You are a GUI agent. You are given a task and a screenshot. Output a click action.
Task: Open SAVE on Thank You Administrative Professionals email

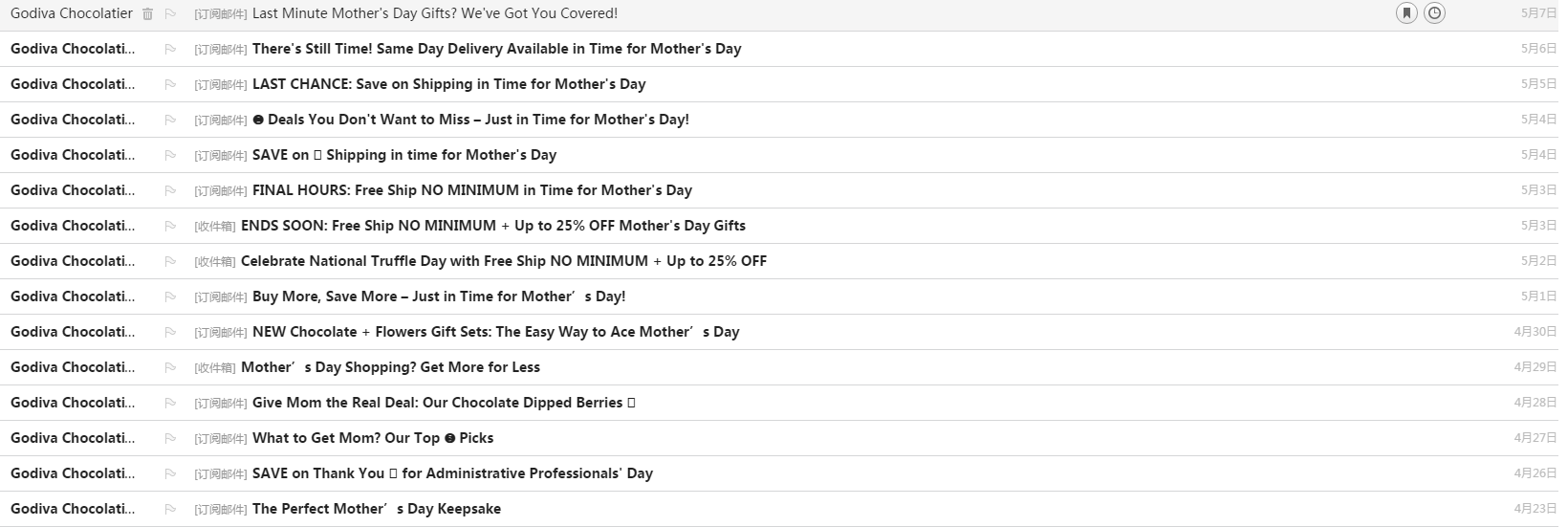(452, 473)
